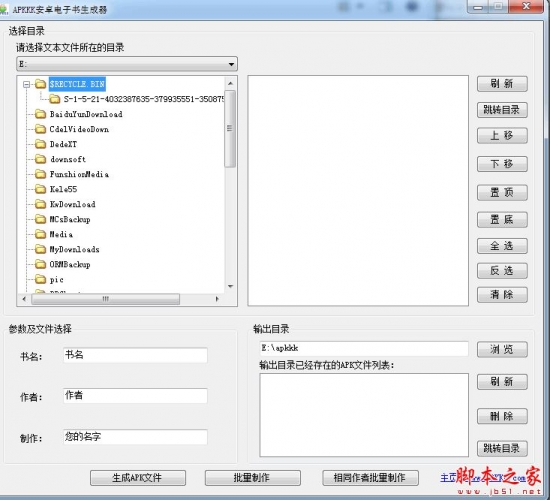Screen dimensions: 550x500
Task: Select the S-1-5-21-4032387635 folder name
Action: (144, 99)
